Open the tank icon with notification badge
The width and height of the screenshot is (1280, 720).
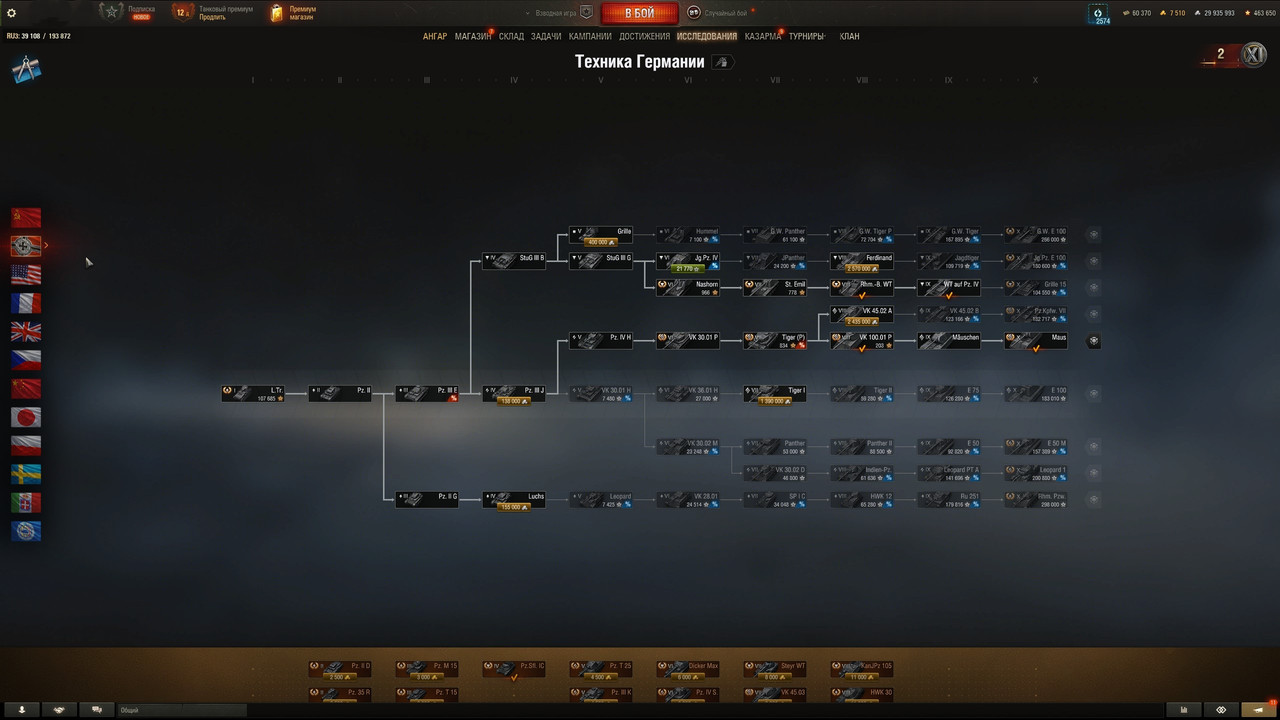(x=1257, y=710)
